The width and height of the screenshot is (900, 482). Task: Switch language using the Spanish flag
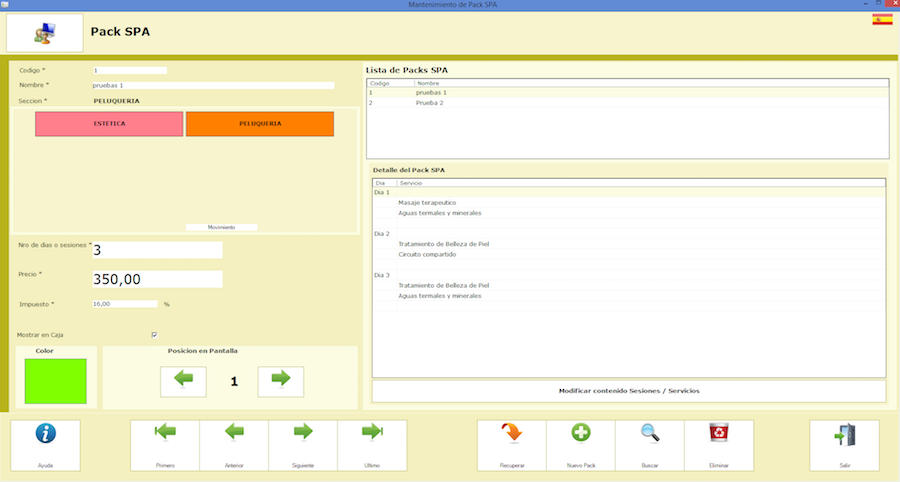[x=882, y=19]
